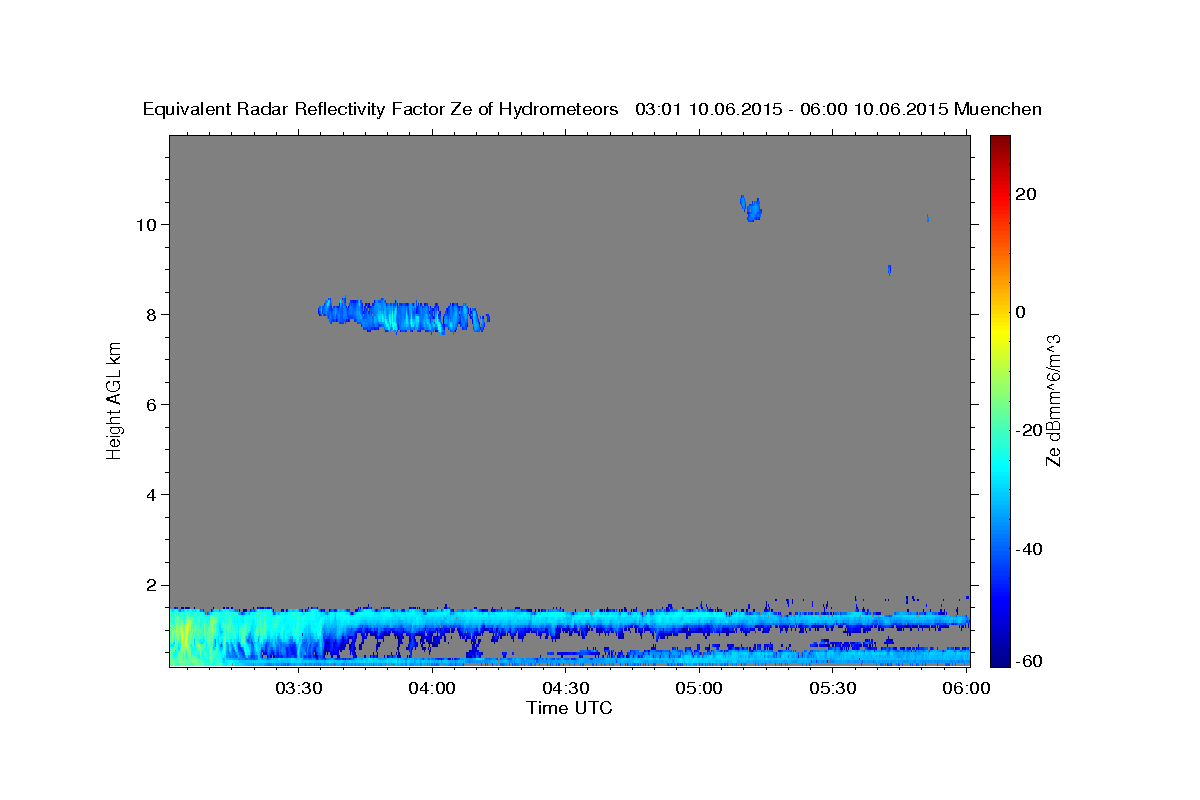The image size is (1200, 800).
Task: Click the word 'Muenchen' in the title
Action: (998, 109)
